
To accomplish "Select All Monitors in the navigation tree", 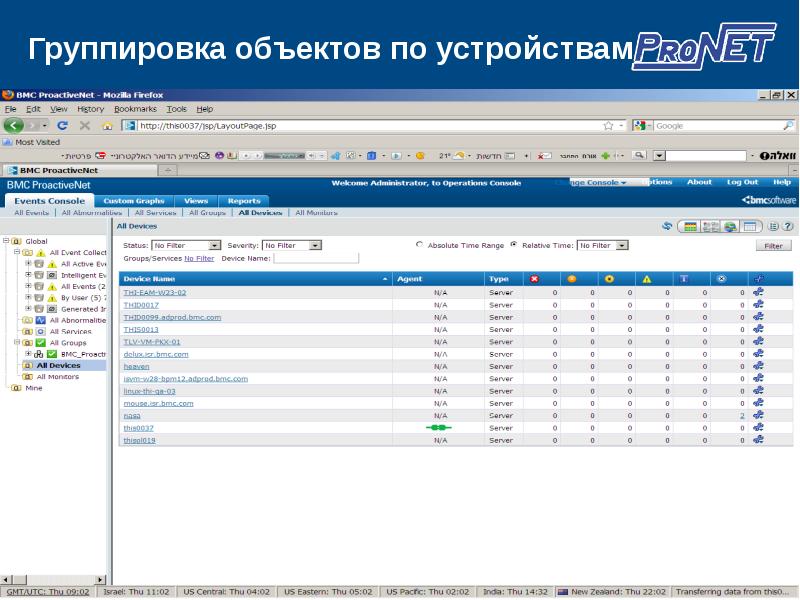I will [60, 377].
